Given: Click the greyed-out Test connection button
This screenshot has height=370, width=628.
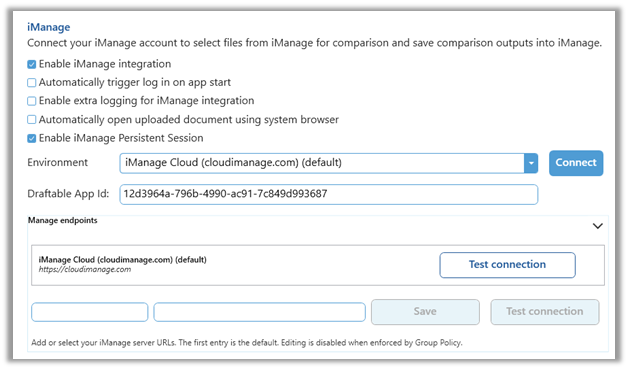Looking at the screenshot, I should pyautogui.click(x=545, y=312).
